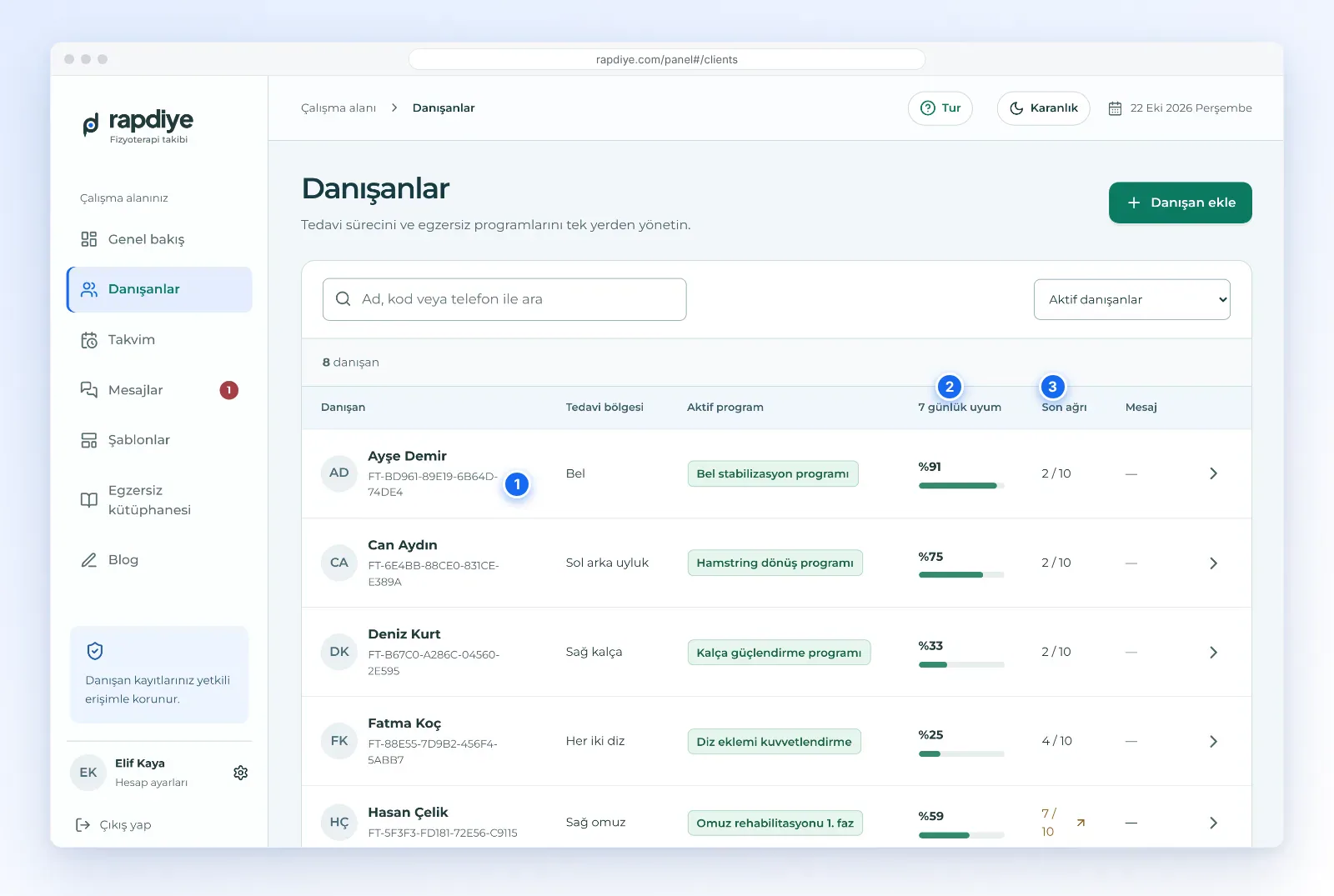The height and width of the screenshot is (896, 1334).
Task: Click the Bel stabilizasyon programı tag
Action: pos(773,473)
